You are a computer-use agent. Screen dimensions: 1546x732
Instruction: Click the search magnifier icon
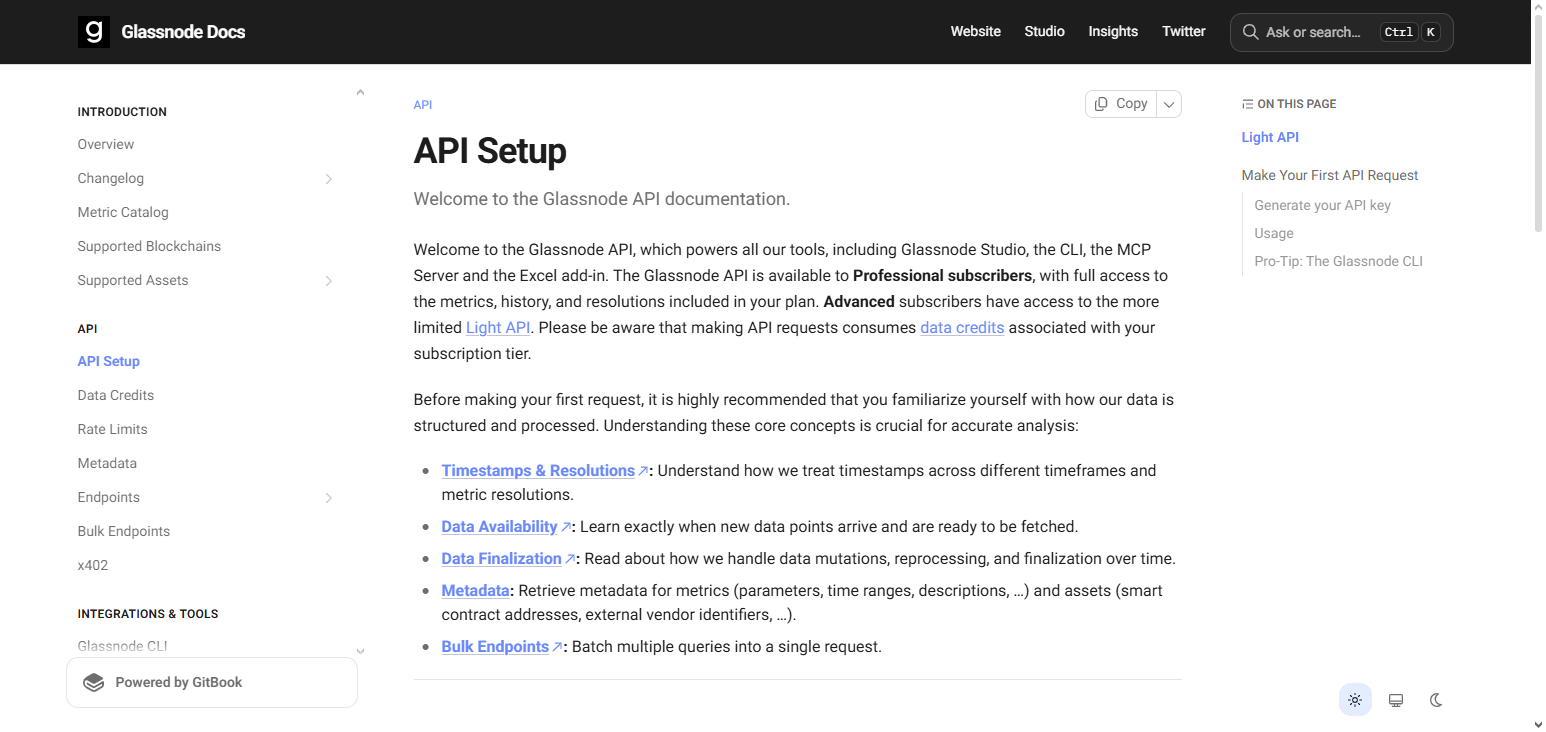click(x=1250, y=32)
